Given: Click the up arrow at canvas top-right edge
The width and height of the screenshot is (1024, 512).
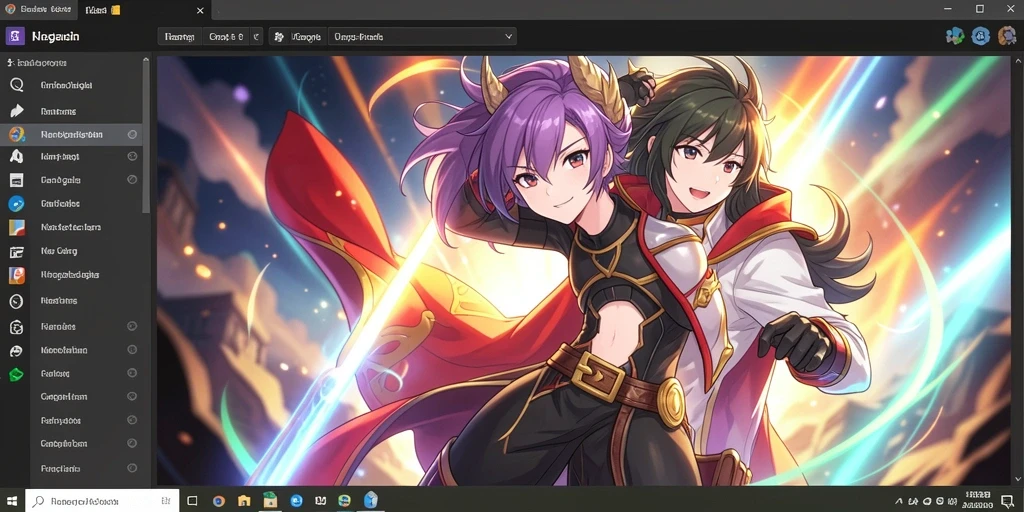Looking at the screenshot, I should coord(1016,61).
